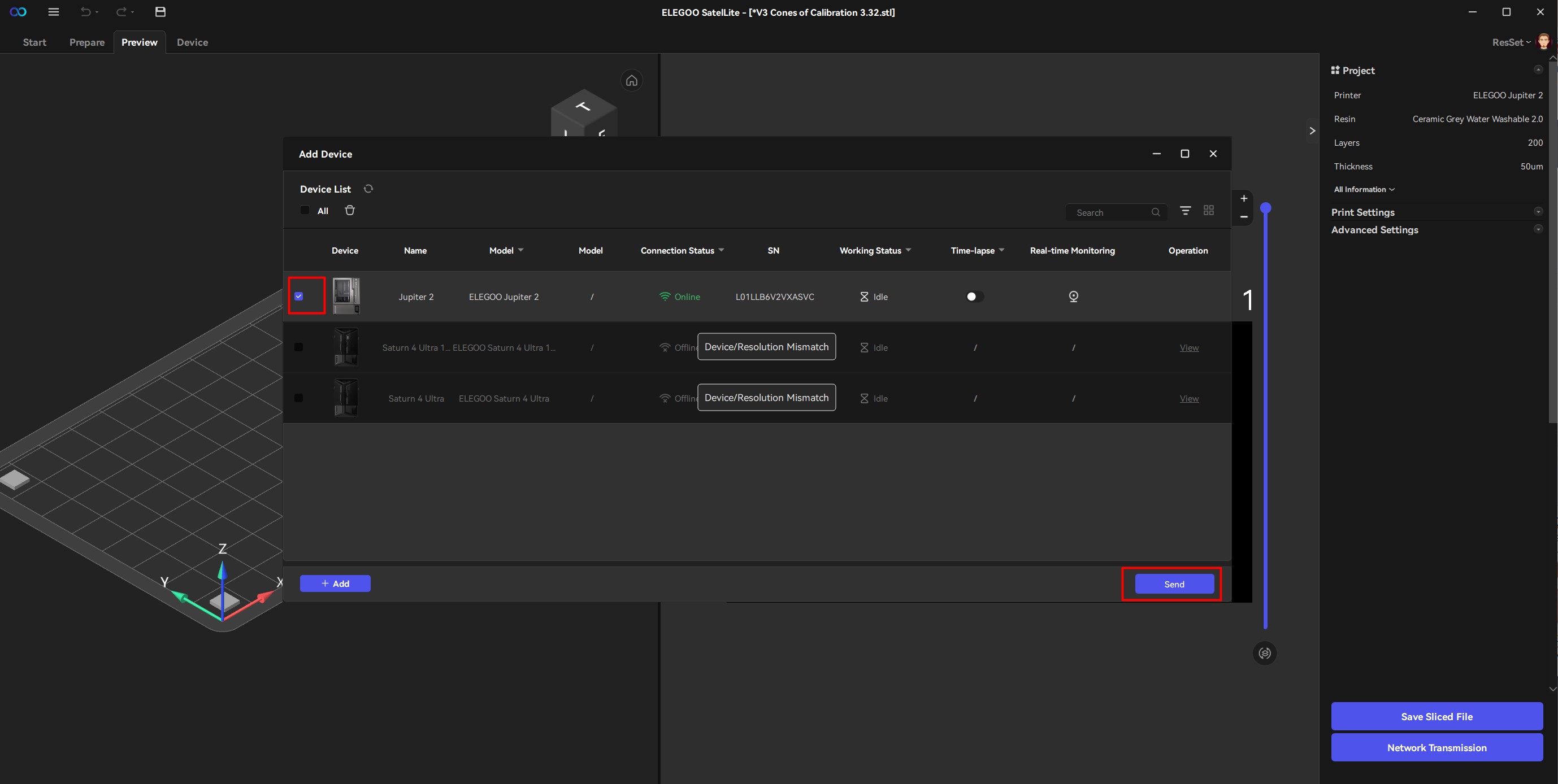This screenshot has width=1558, height=784.
Task: Toggle Jupiter 2 time-lapse switch
Action: tap(975, 297)
